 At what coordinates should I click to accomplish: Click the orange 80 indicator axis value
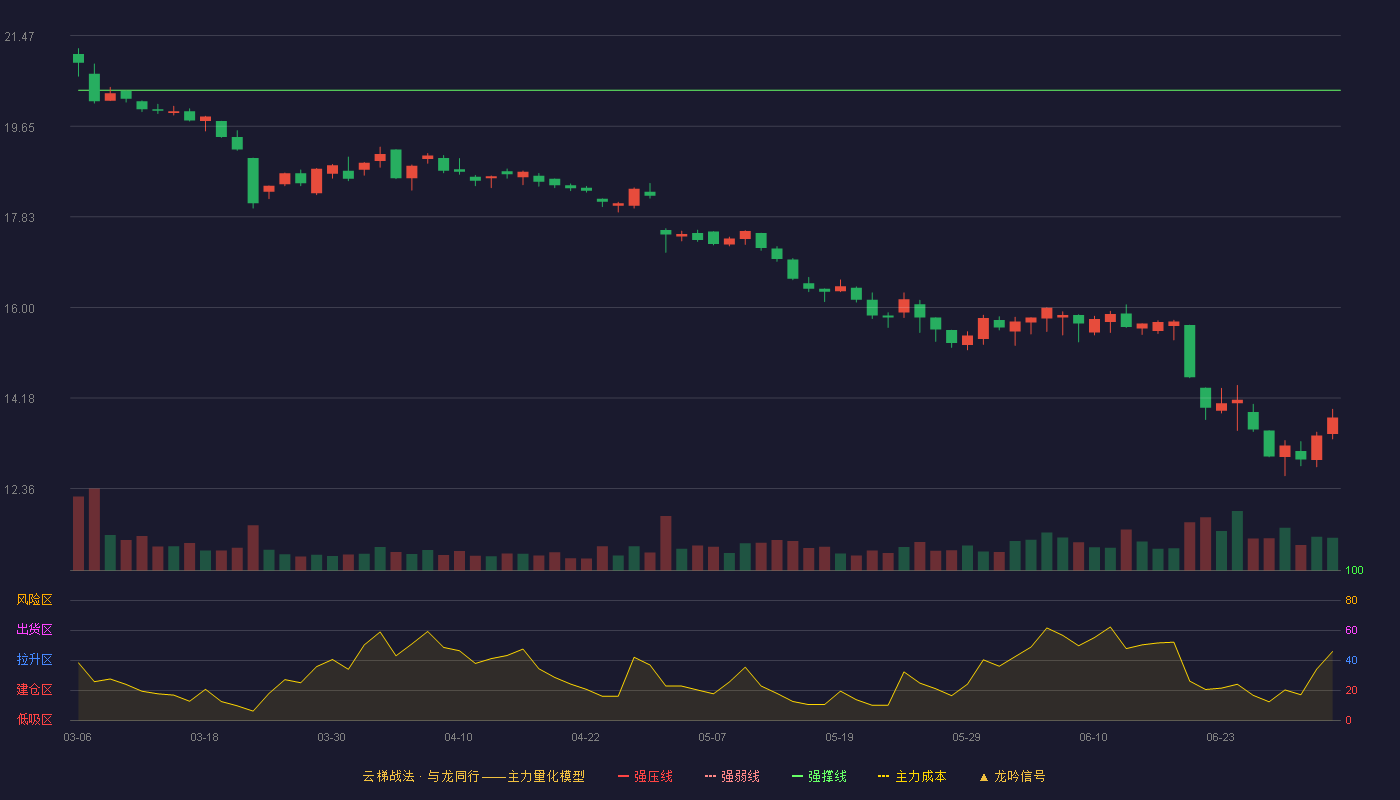click(1351, 600)
